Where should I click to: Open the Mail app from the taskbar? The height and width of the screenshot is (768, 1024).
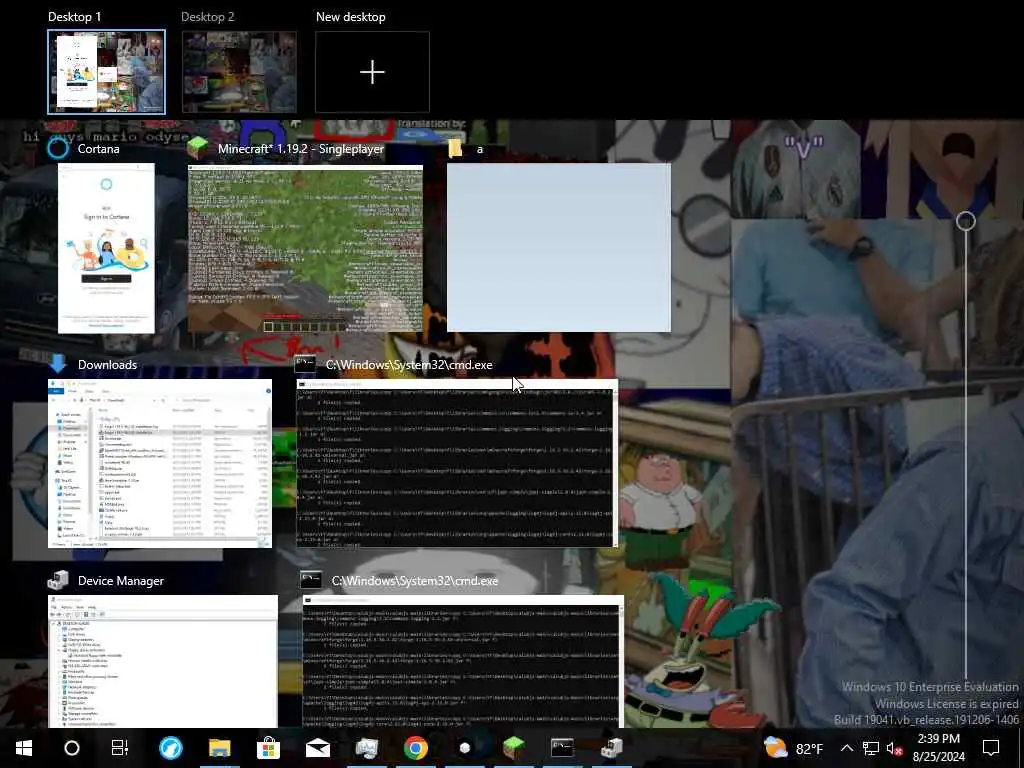317,748
